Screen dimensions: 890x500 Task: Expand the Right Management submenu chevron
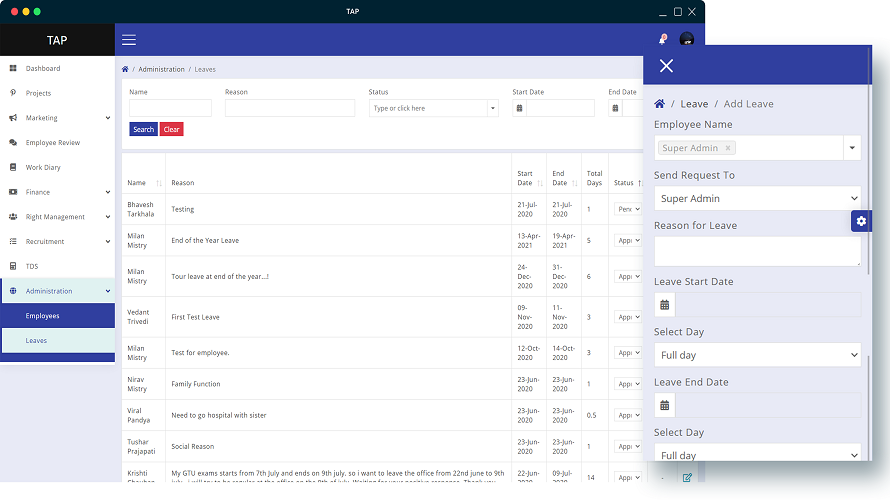click(x=108, y=217)
